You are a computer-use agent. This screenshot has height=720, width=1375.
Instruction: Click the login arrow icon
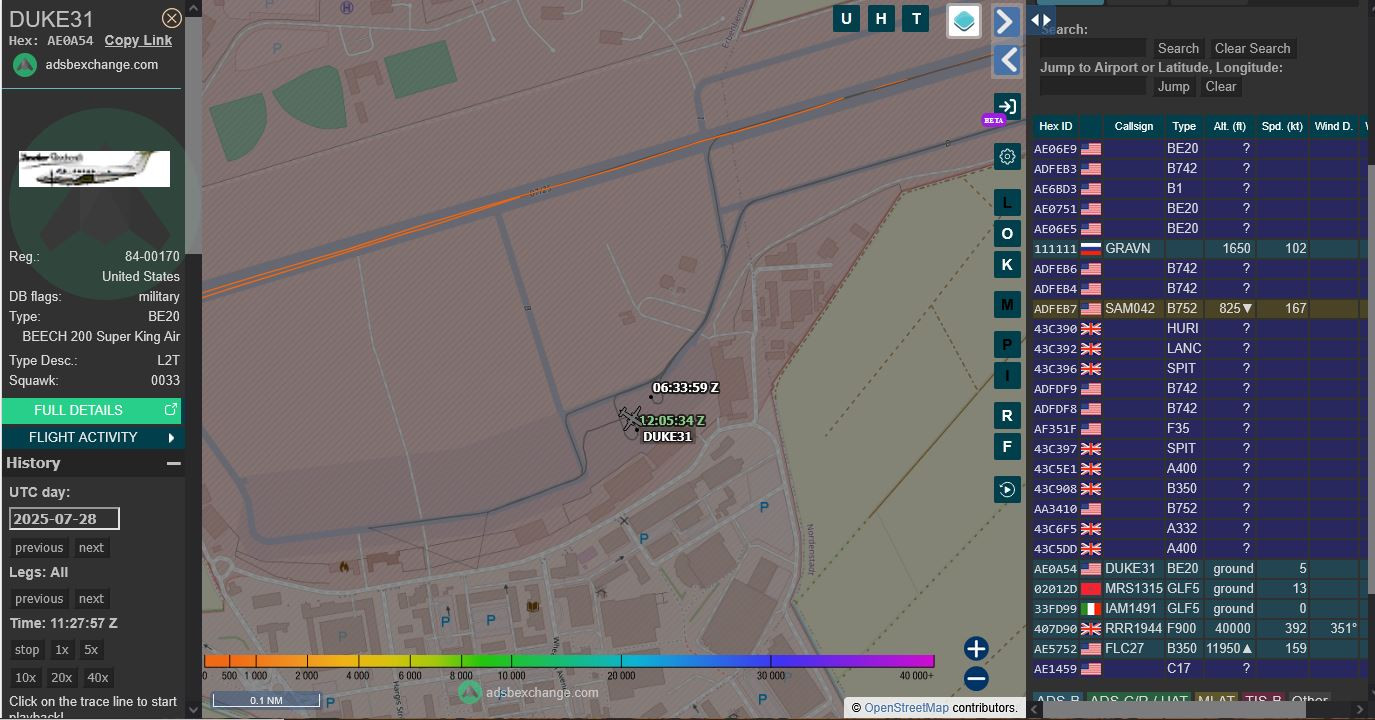pos(1007,107)
